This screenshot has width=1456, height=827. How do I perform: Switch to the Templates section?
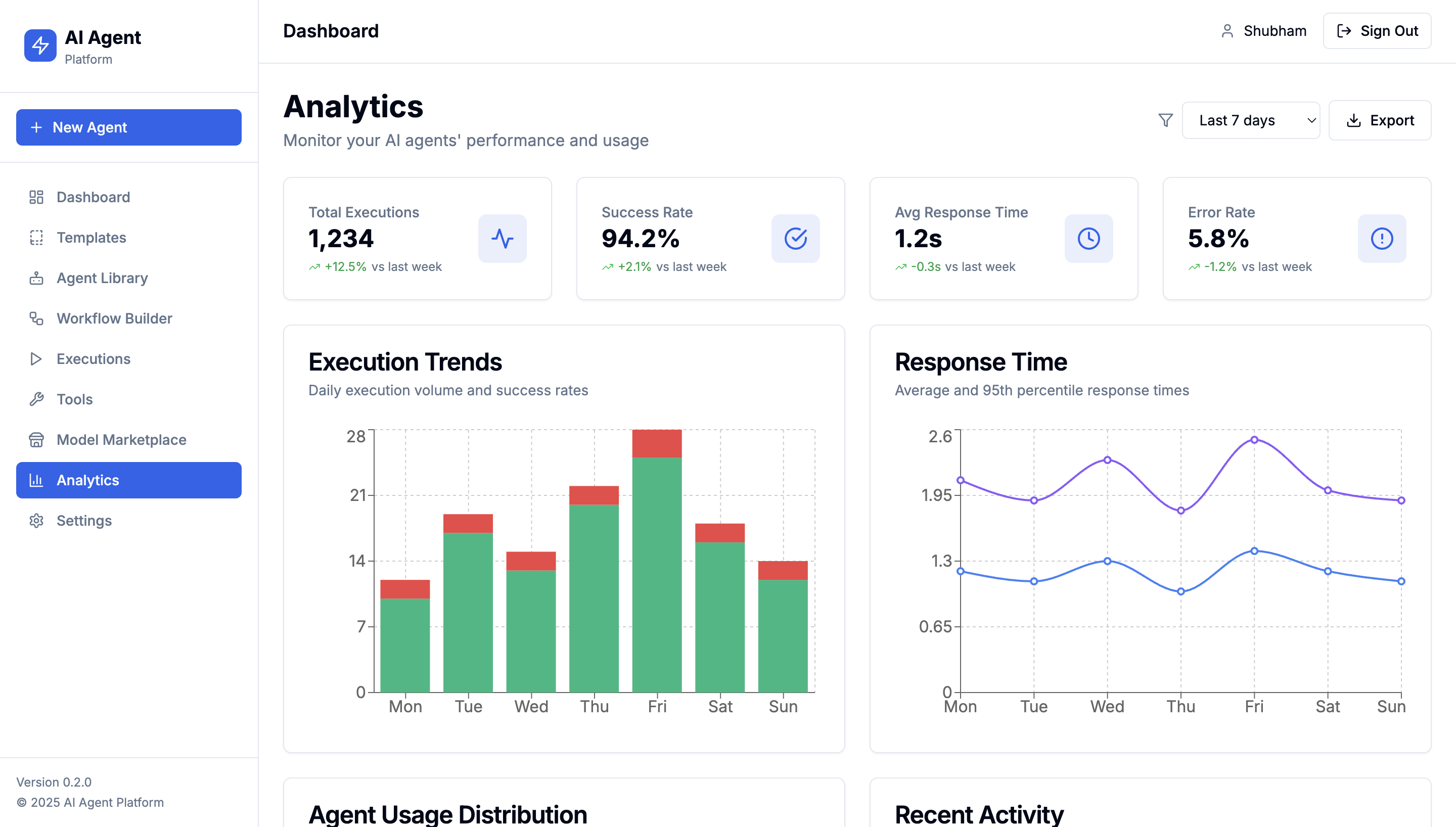point(91,238)
